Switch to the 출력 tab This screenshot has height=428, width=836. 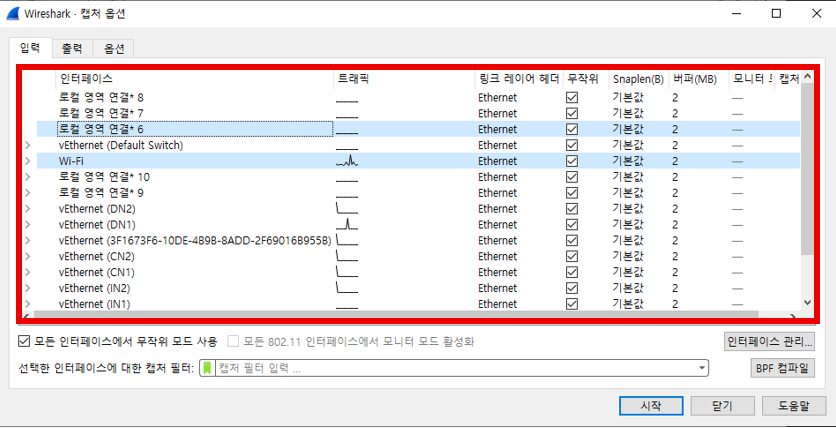pyautogui.click(x=72, y=48)
